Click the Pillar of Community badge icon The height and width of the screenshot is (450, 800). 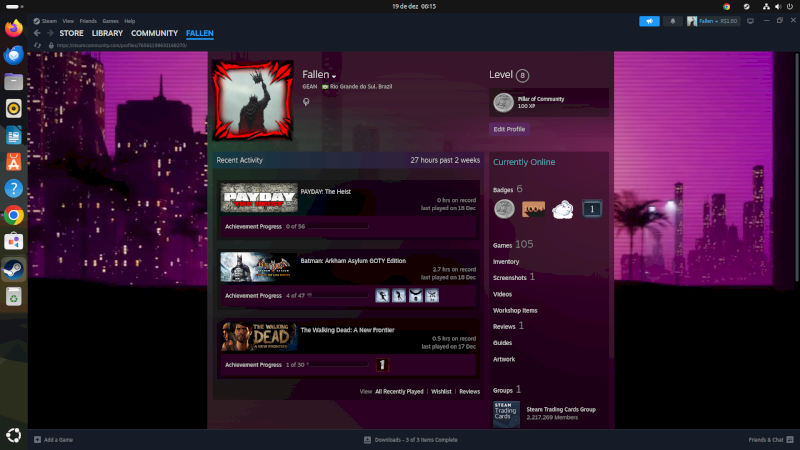pos(504,102)
